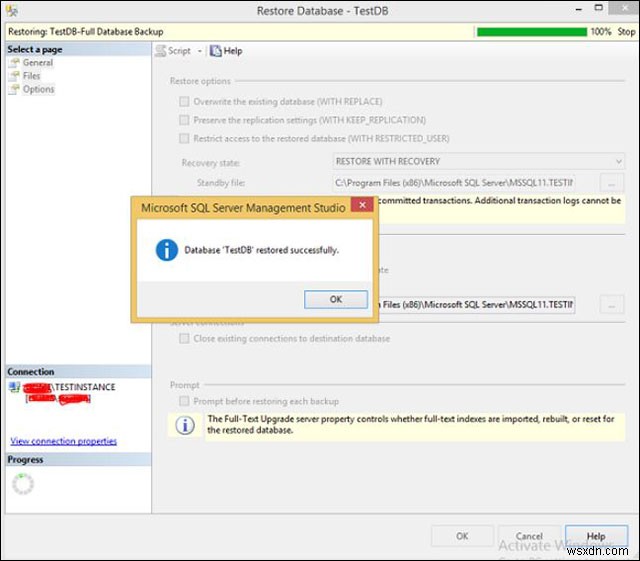This screenshot has height=561, width=640.
Task: Toggle Prompt before restoring each backup
Action: click(184, 401)
